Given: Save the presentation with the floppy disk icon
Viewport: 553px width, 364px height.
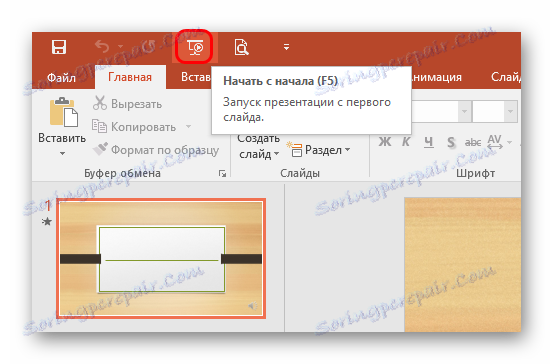Looking at the screenshot, I should (x=59, y=47).
